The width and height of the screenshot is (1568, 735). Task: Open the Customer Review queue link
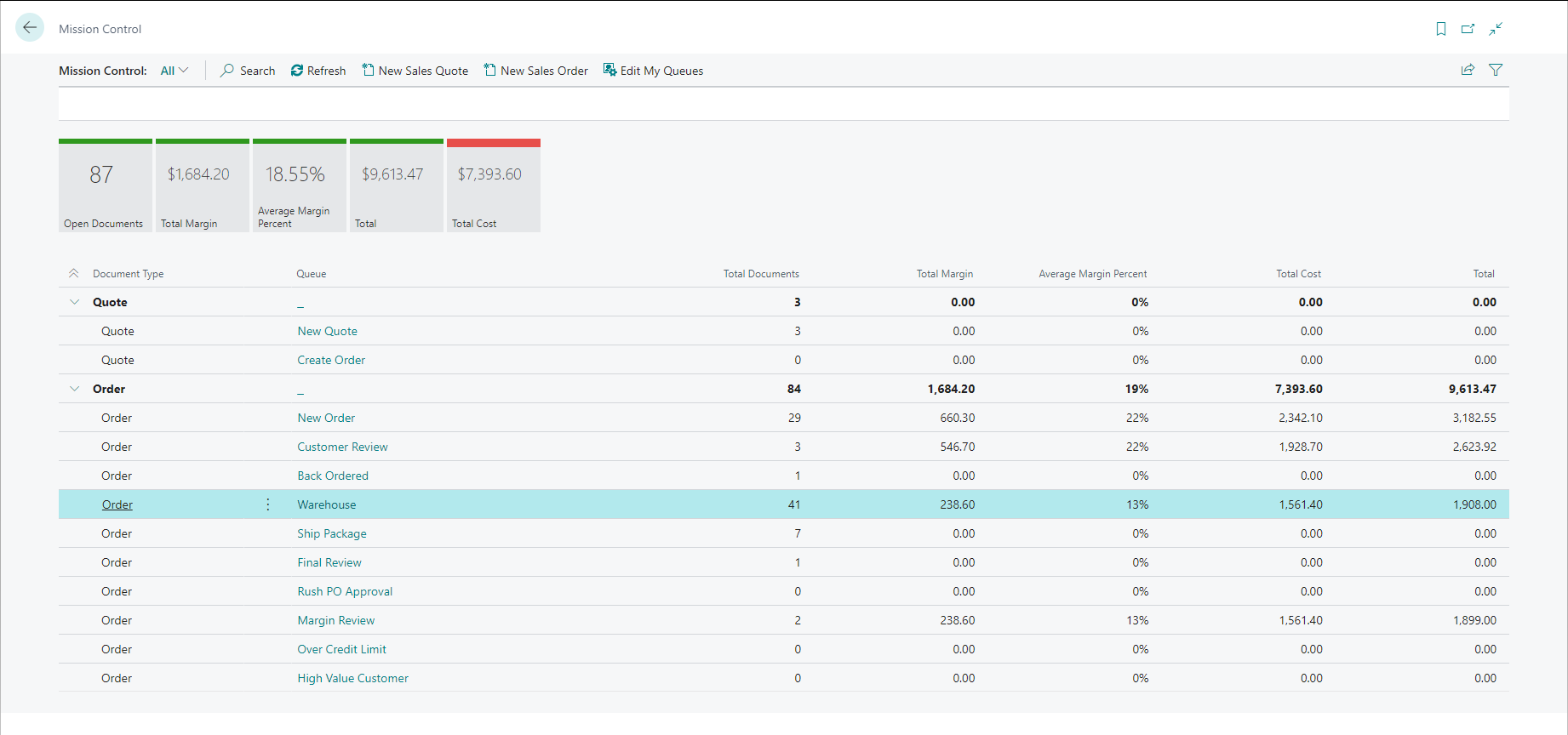[x=342, y=447]
